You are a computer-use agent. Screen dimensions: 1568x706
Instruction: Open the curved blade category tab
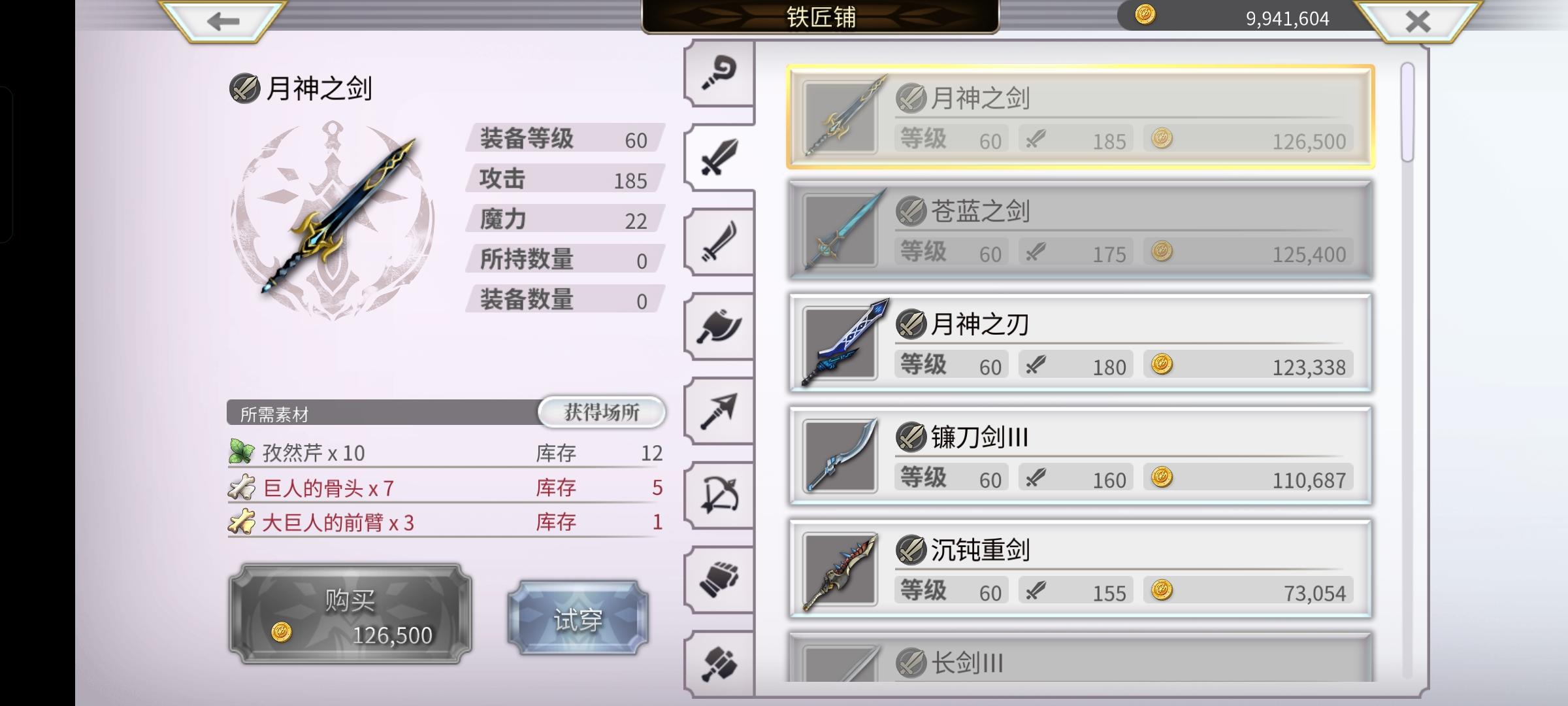(x=719, y=242)
